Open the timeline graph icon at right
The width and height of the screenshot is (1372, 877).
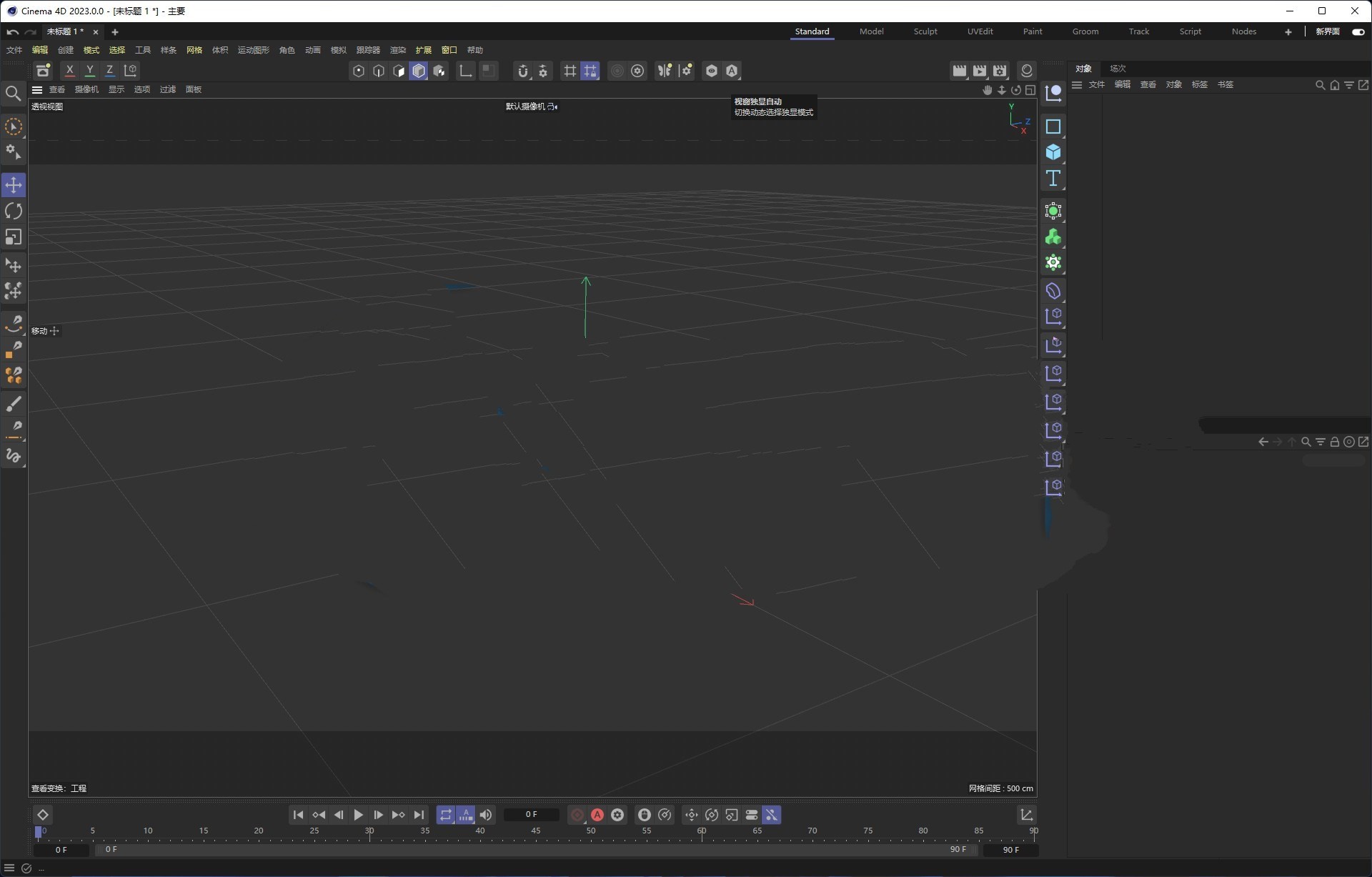[x=1027, y=815]
